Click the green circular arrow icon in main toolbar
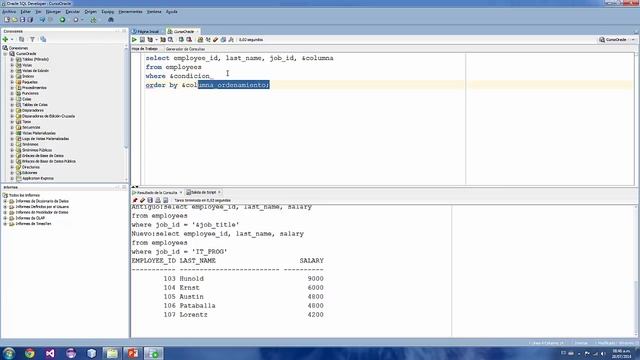 point(62,20)
